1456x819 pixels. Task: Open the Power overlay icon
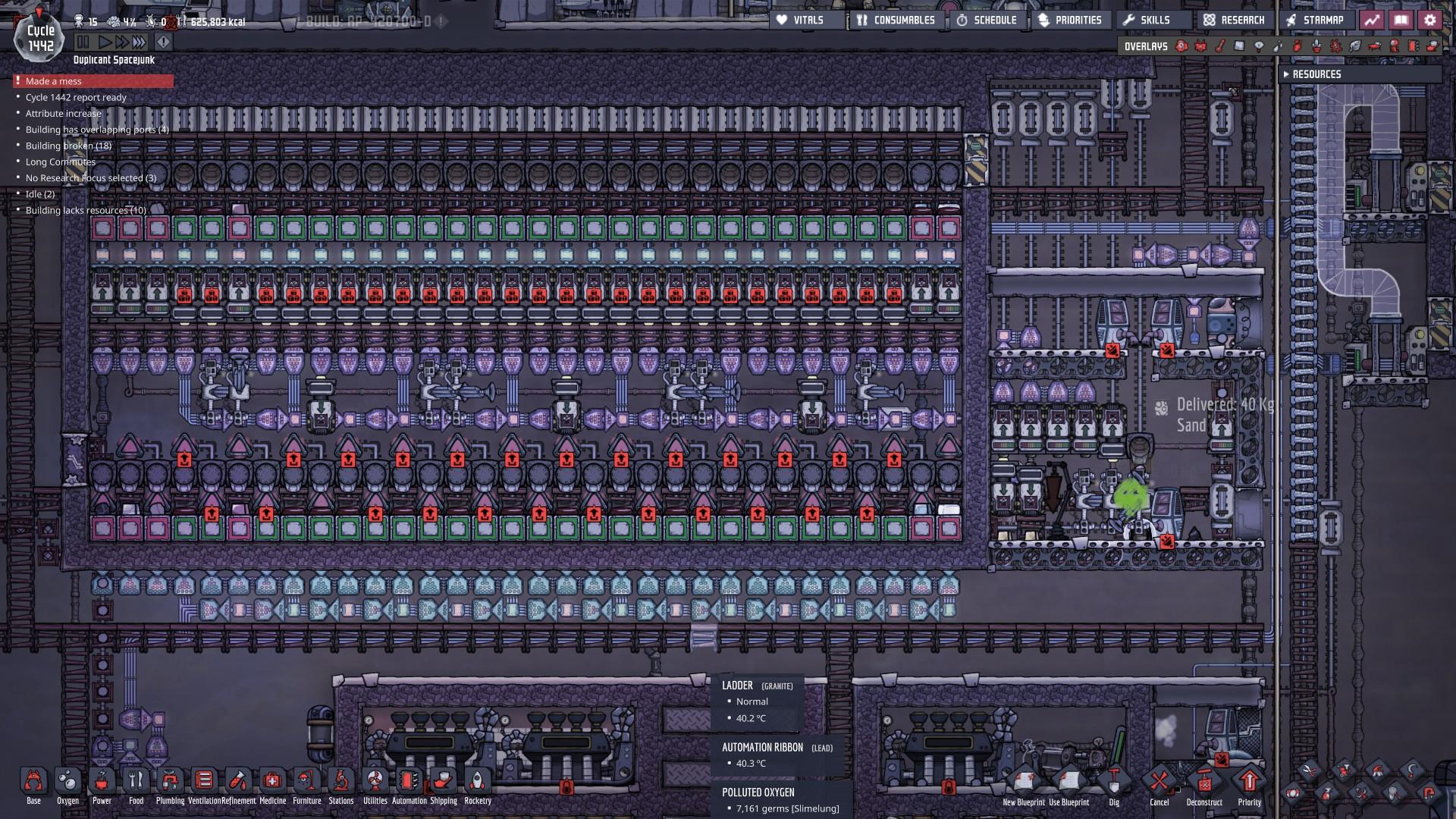(1200, 46)
